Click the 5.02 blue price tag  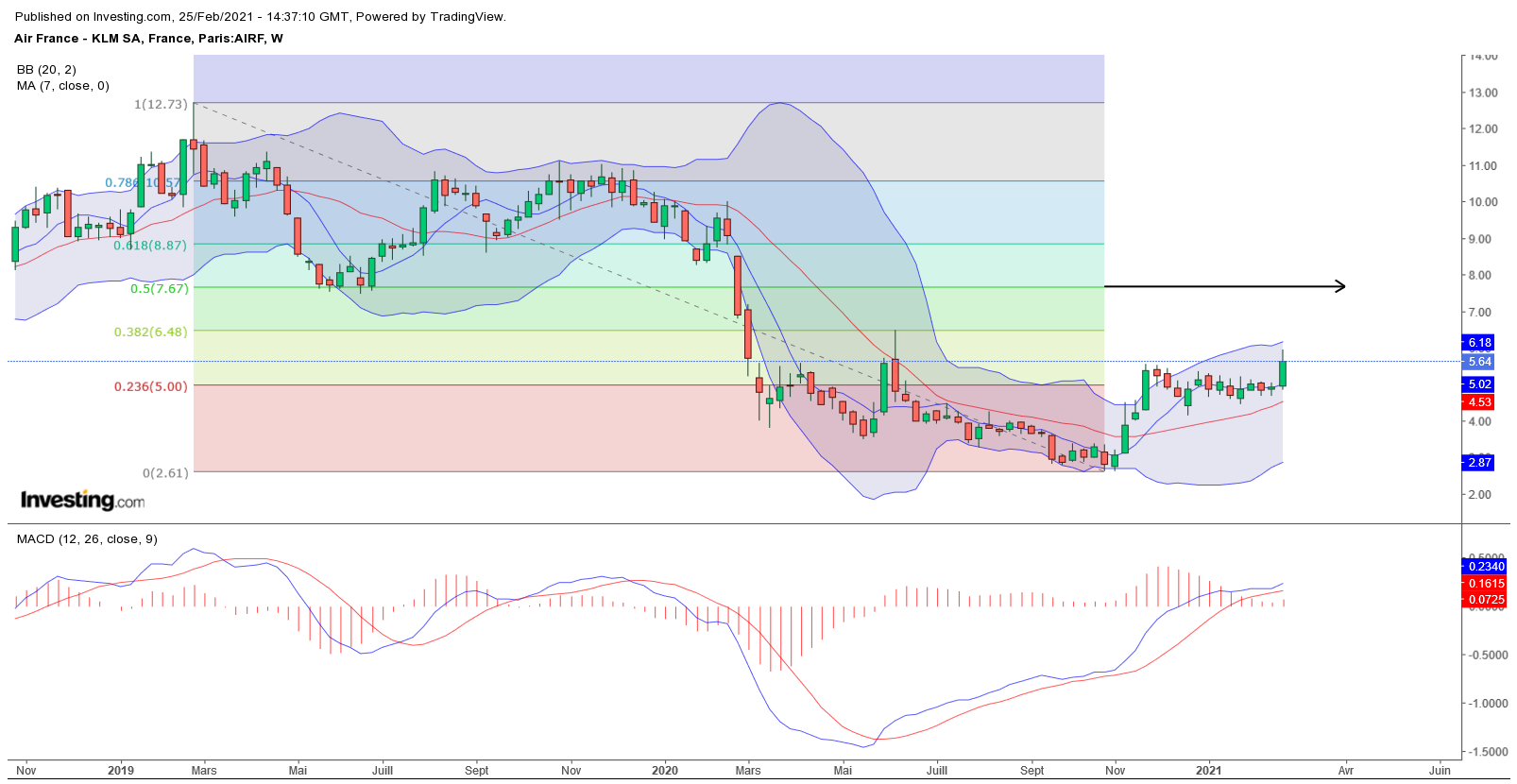1479,384
